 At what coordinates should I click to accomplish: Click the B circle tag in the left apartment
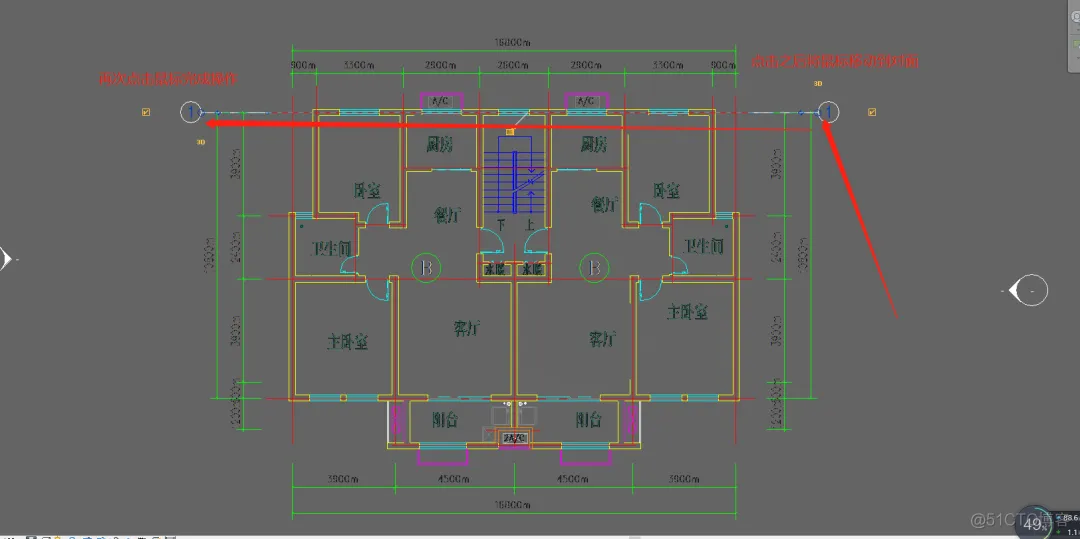(x=426, y=268)
